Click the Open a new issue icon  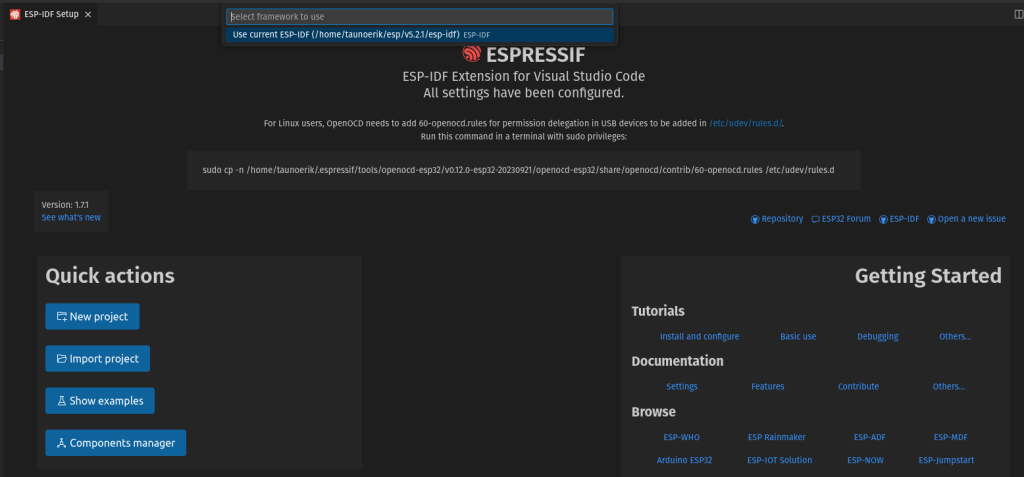coord(932,219)
